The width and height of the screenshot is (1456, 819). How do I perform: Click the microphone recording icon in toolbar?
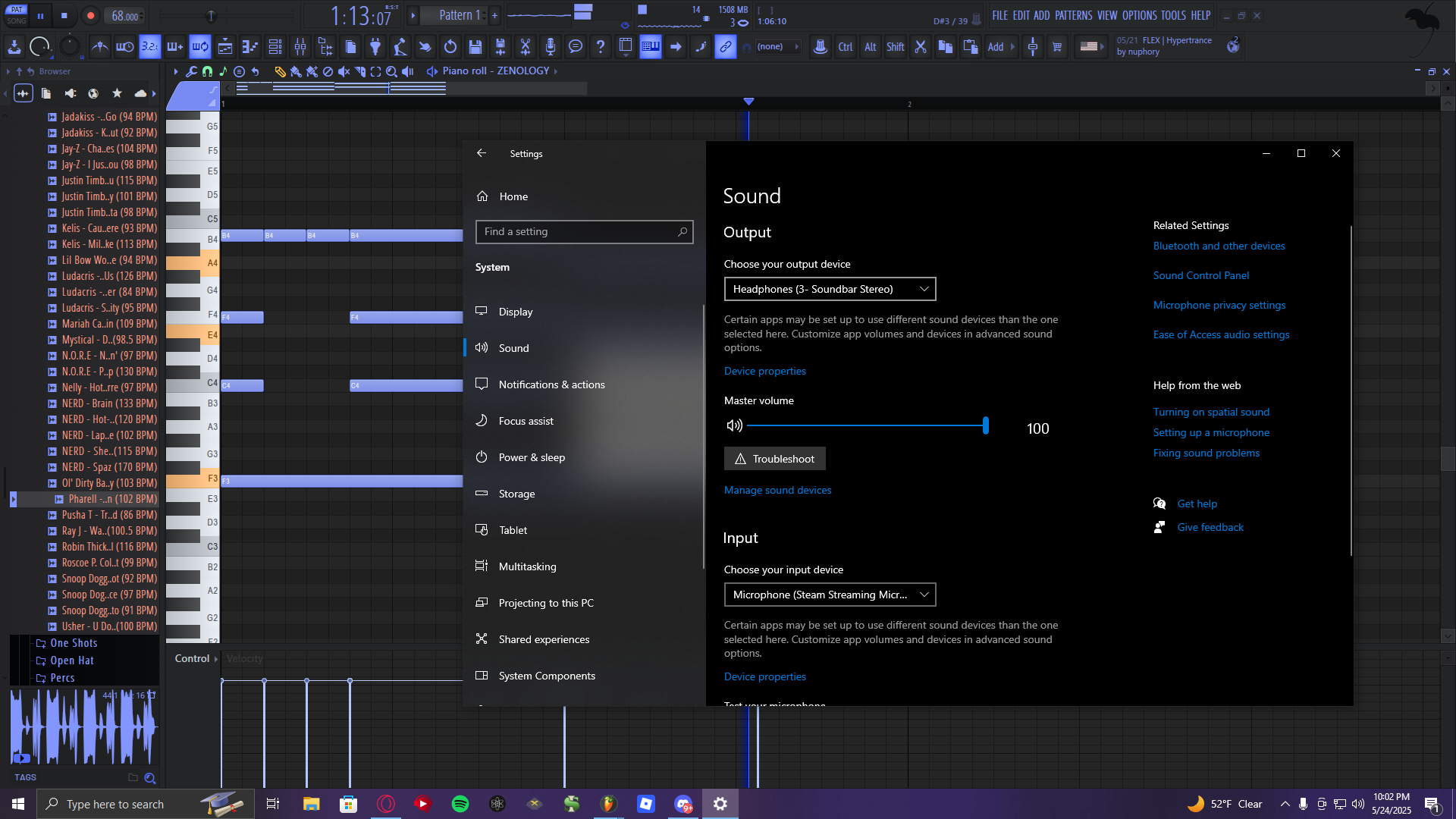point(551,47)
